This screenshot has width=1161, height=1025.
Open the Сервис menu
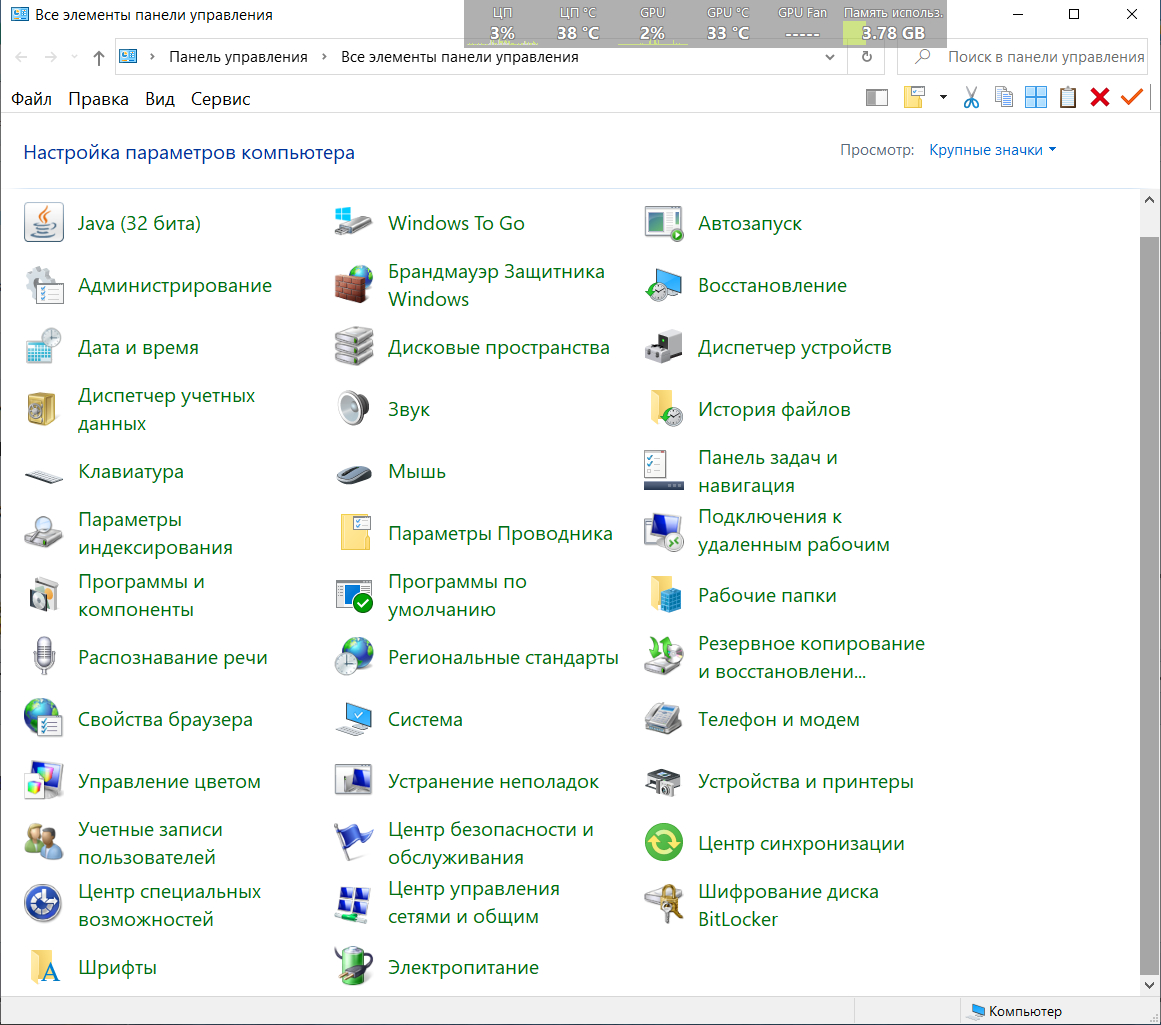221,99
